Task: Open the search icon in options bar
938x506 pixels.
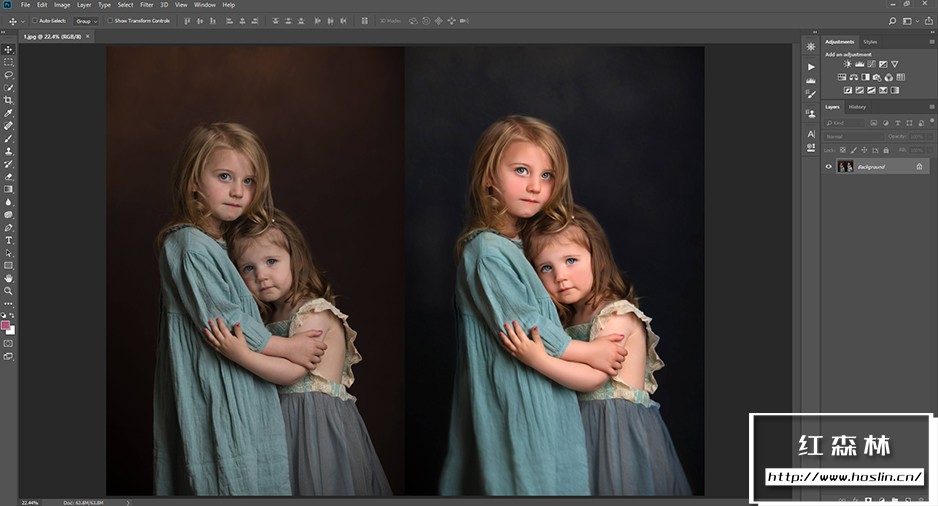Action: (x=892, y=21)
